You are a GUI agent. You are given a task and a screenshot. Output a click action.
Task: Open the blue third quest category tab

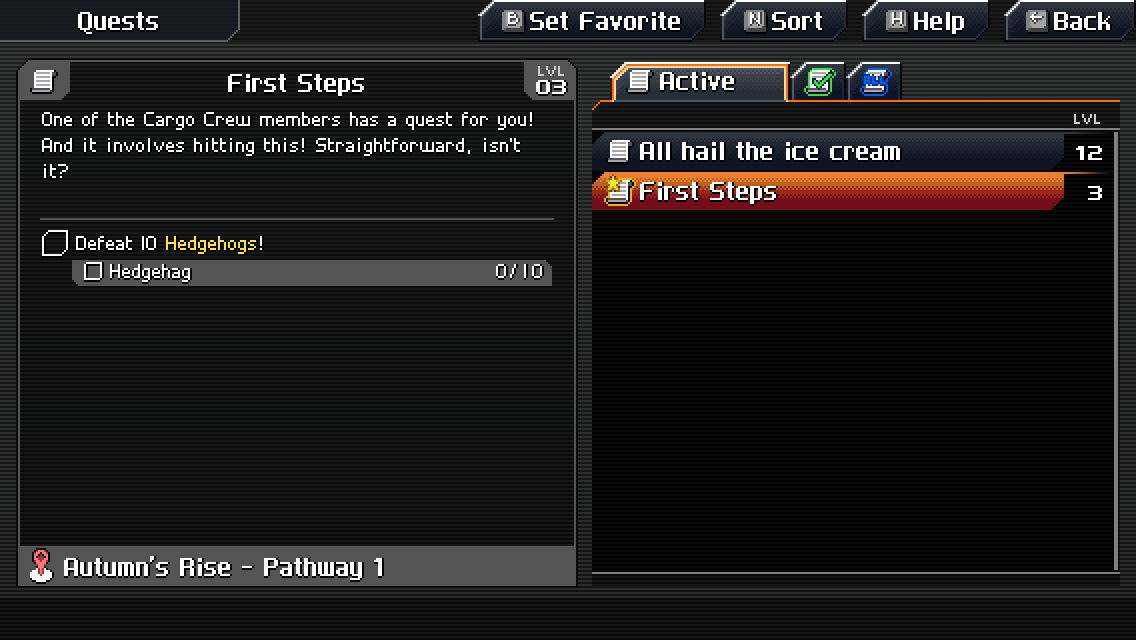pos(875,82)
